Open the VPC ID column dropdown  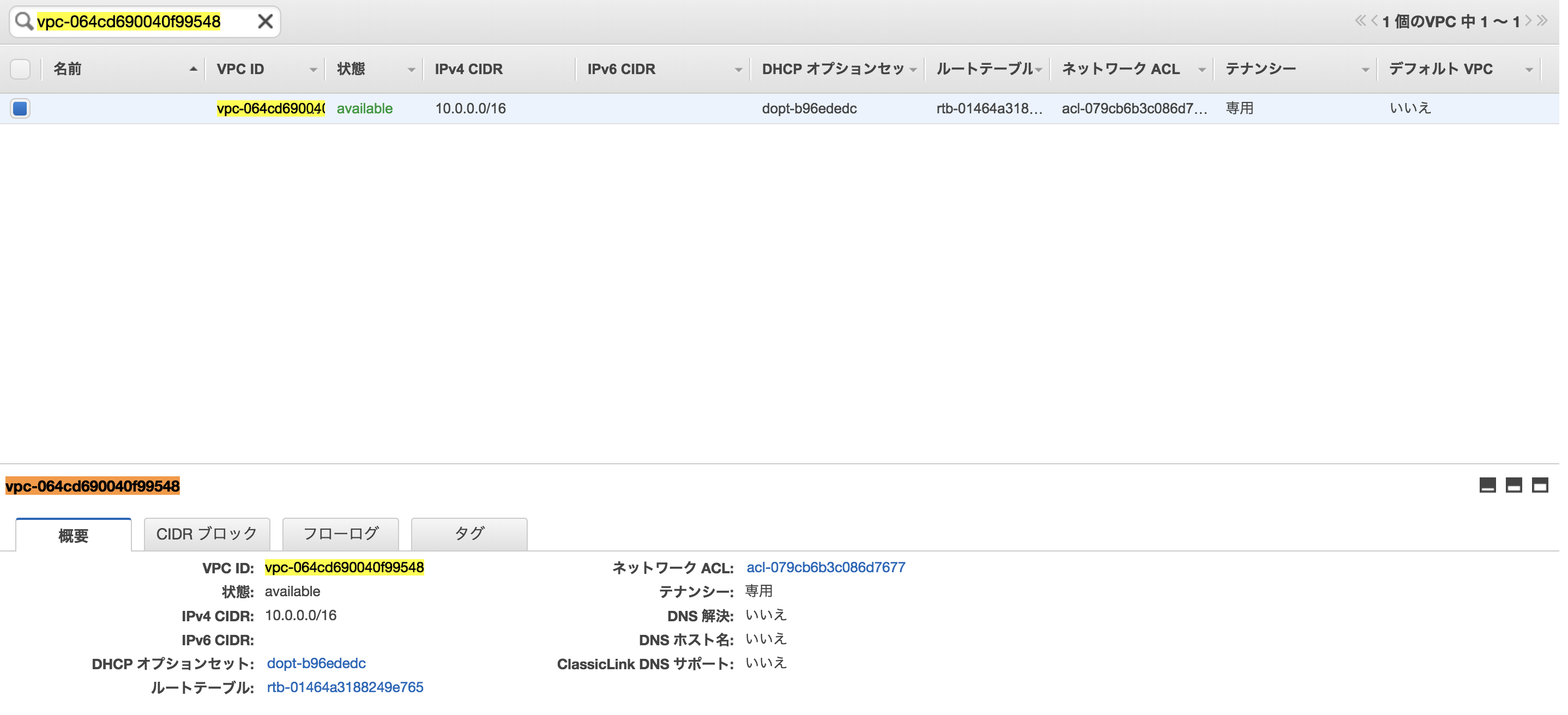313,70
